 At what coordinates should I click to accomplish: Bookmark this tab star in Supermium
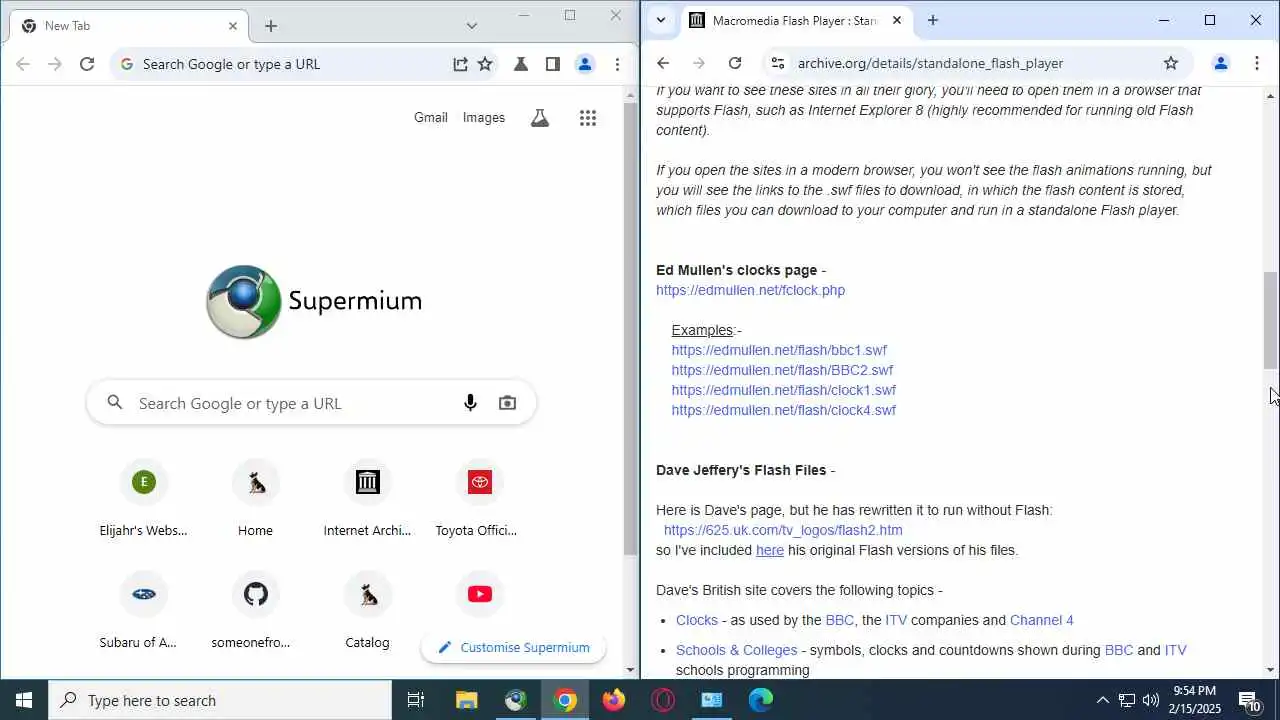(485, 64)
